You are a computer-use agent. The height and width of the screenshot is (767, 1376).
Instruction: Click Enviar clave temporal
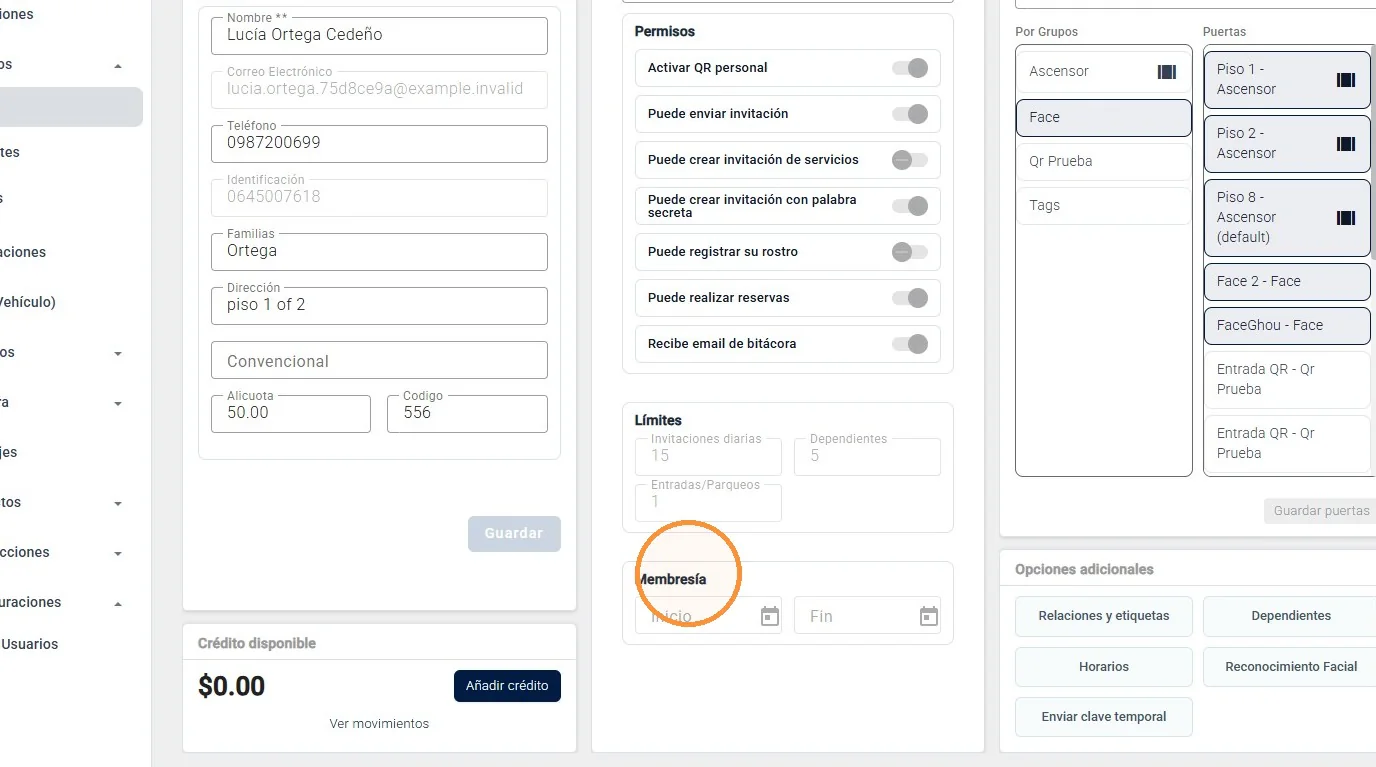(1104, 717)
